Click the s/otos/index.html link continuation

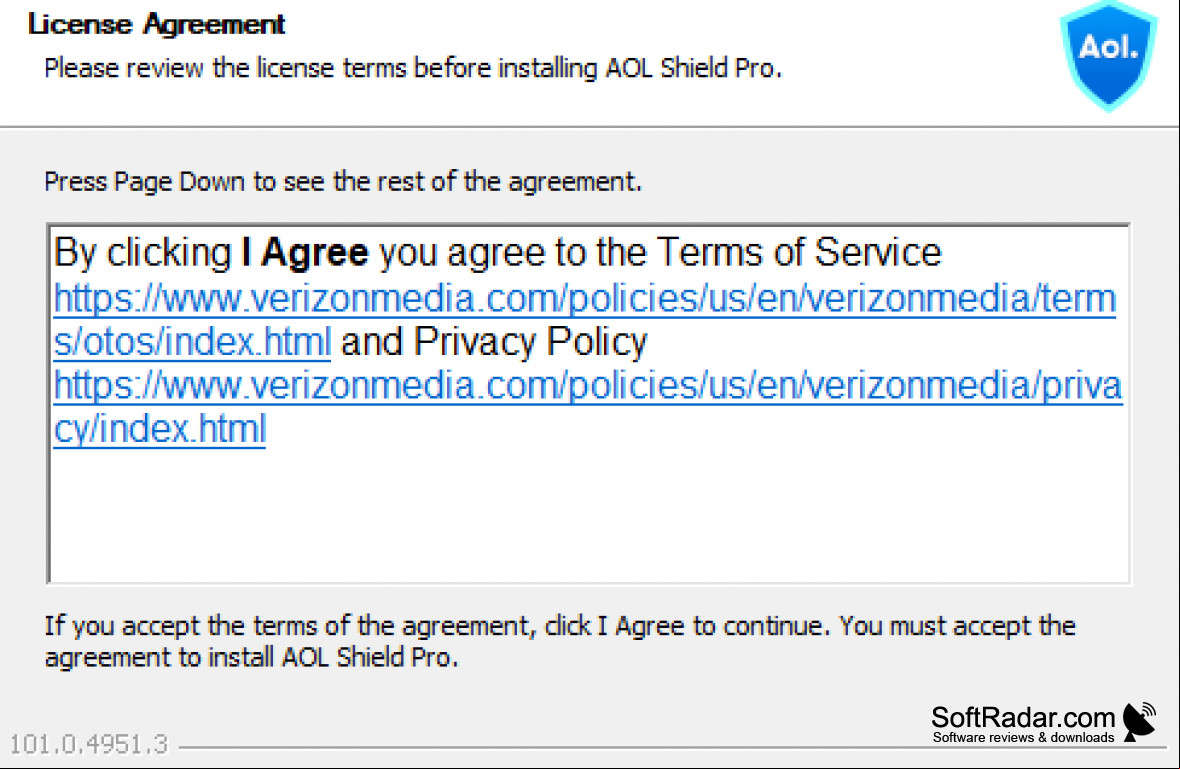click(192, 342)
